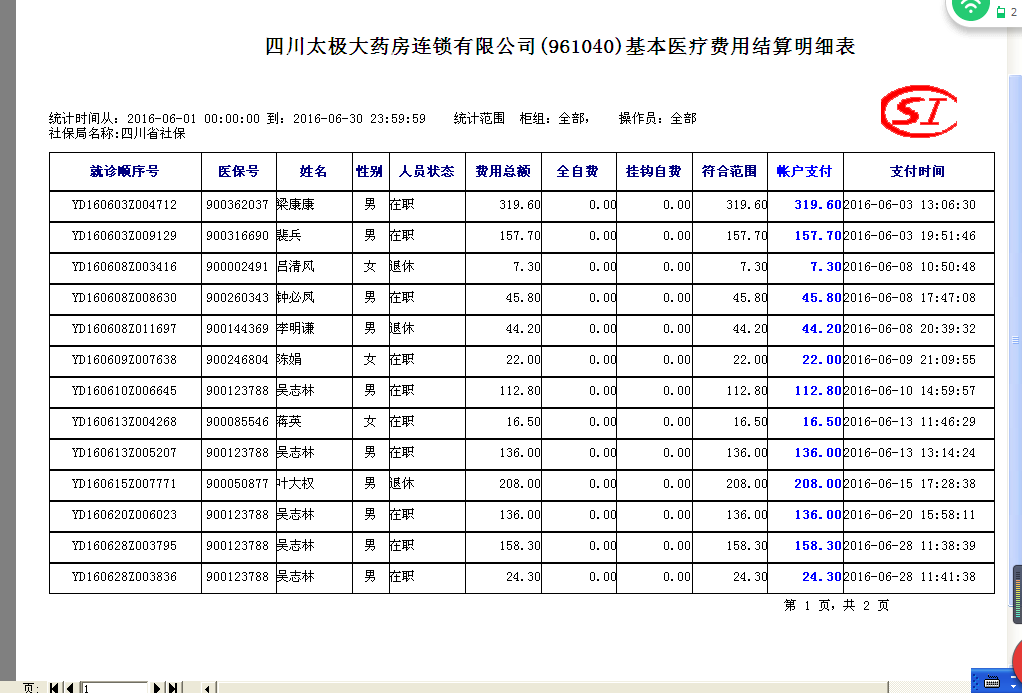Click the name 吕清凤
Viewport: 1022px width, 693px height.
pyautogui.click(x=296, y=267)
